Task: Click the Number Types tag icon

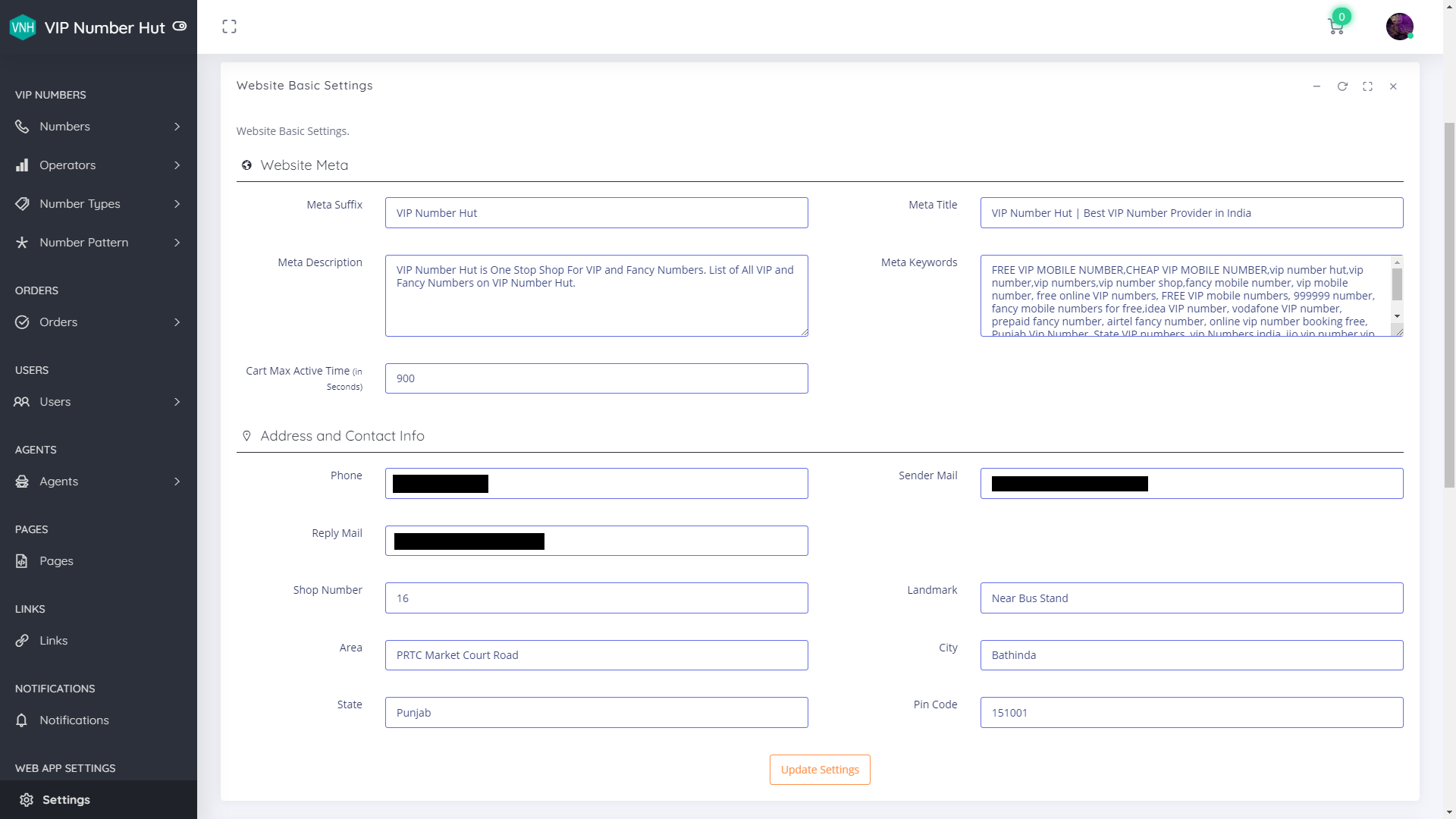Action: tap(22, 204)
